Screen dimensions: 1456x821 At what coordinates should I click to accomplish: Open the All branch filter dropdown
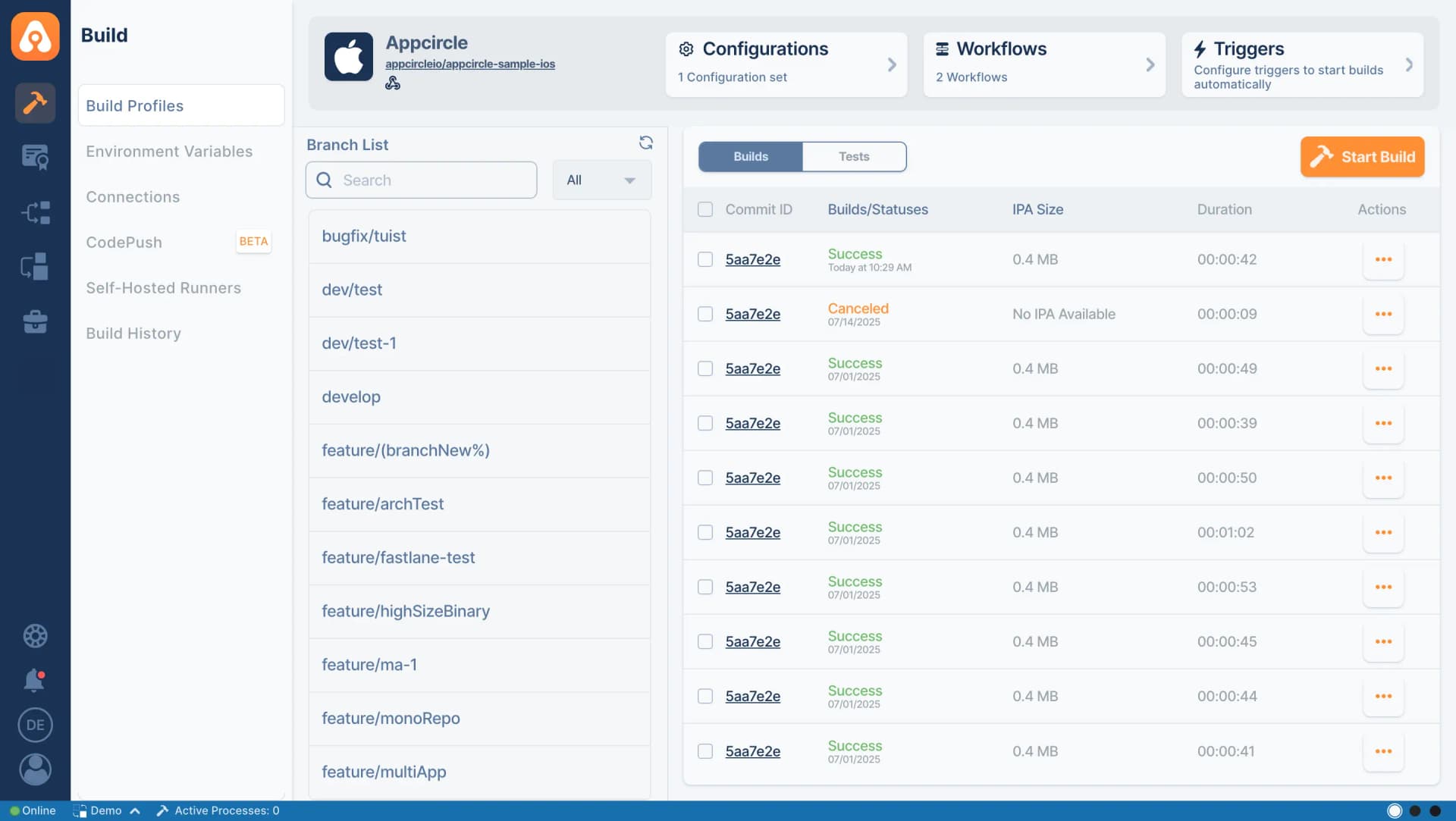click(601, 180)
